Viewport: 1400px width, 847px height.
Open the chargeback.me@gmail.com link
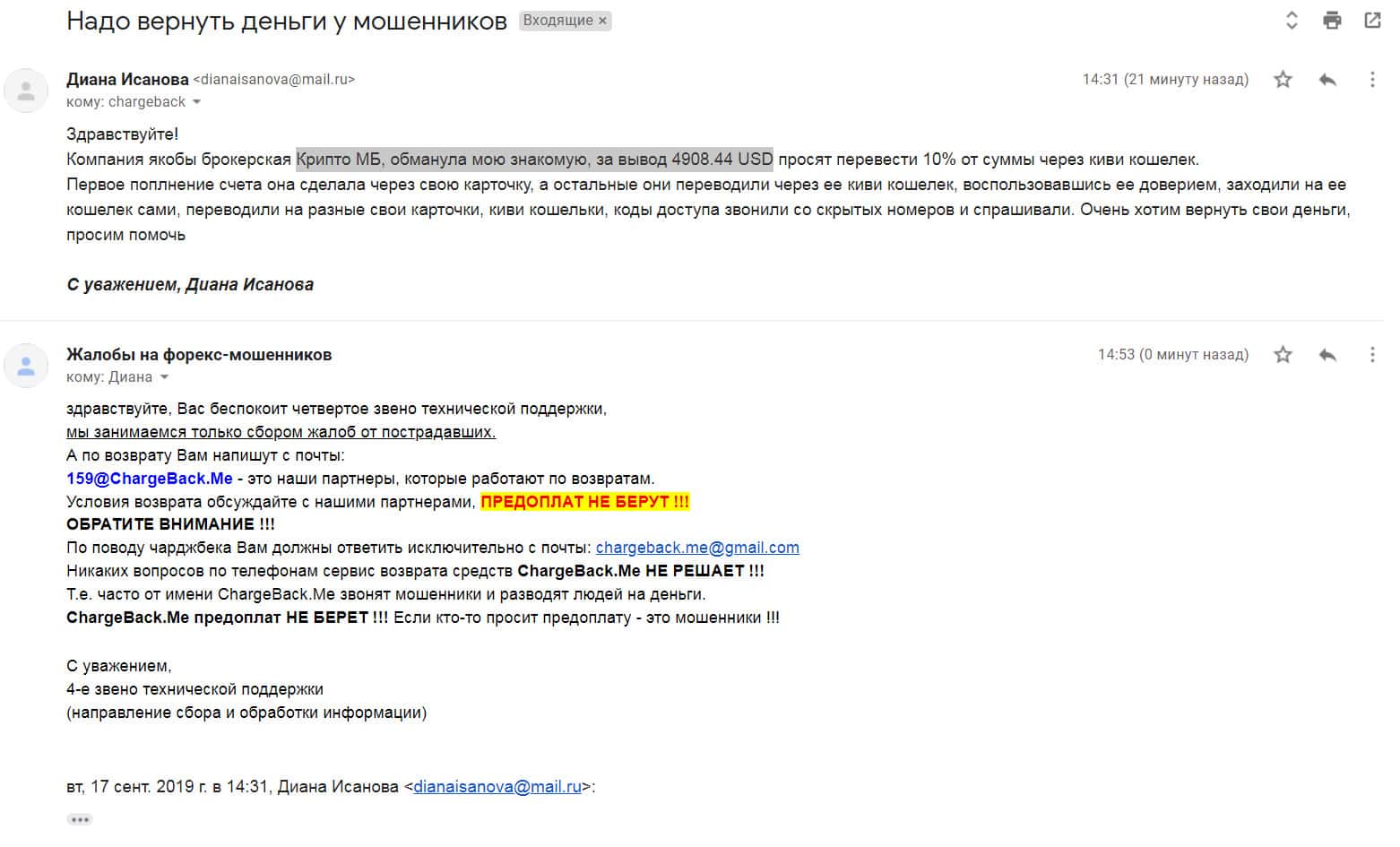pos(697,548)
